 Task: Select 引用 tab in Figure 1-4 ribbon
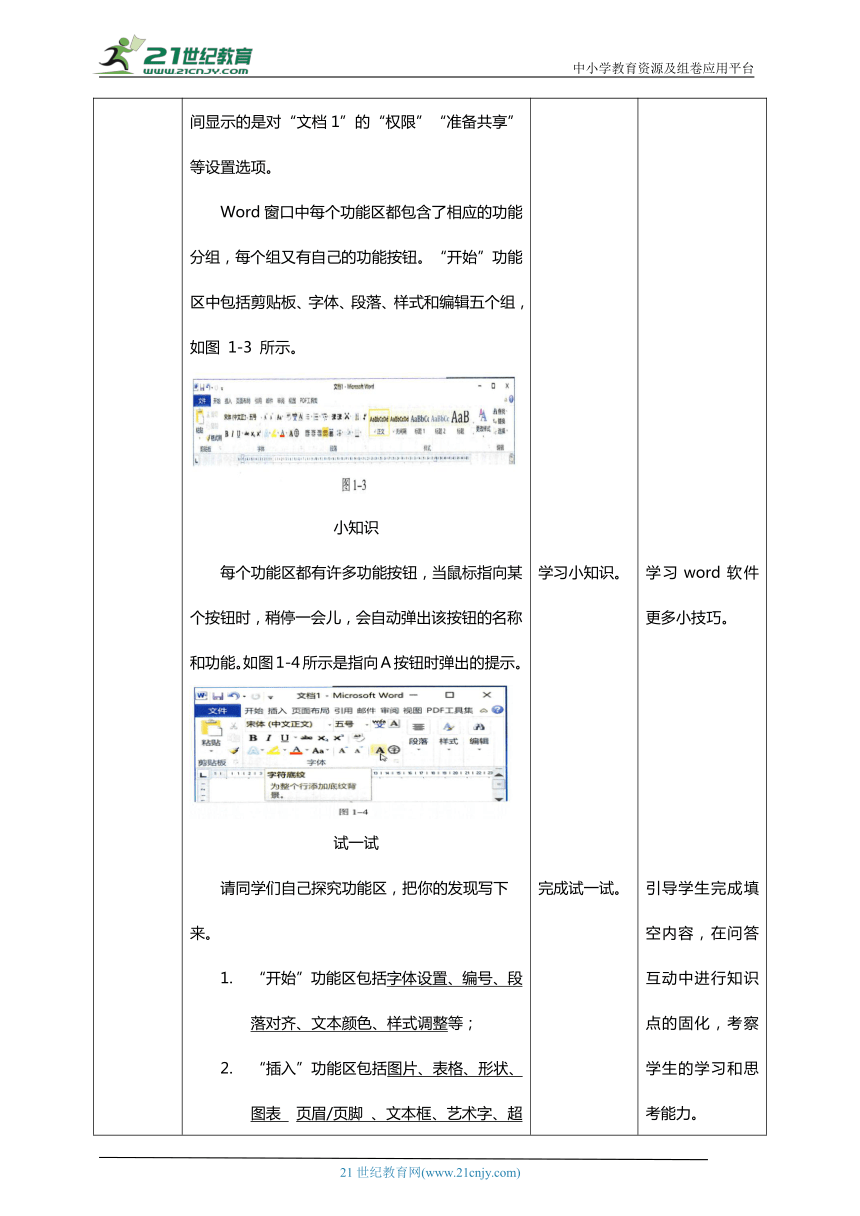click(343, 710)
